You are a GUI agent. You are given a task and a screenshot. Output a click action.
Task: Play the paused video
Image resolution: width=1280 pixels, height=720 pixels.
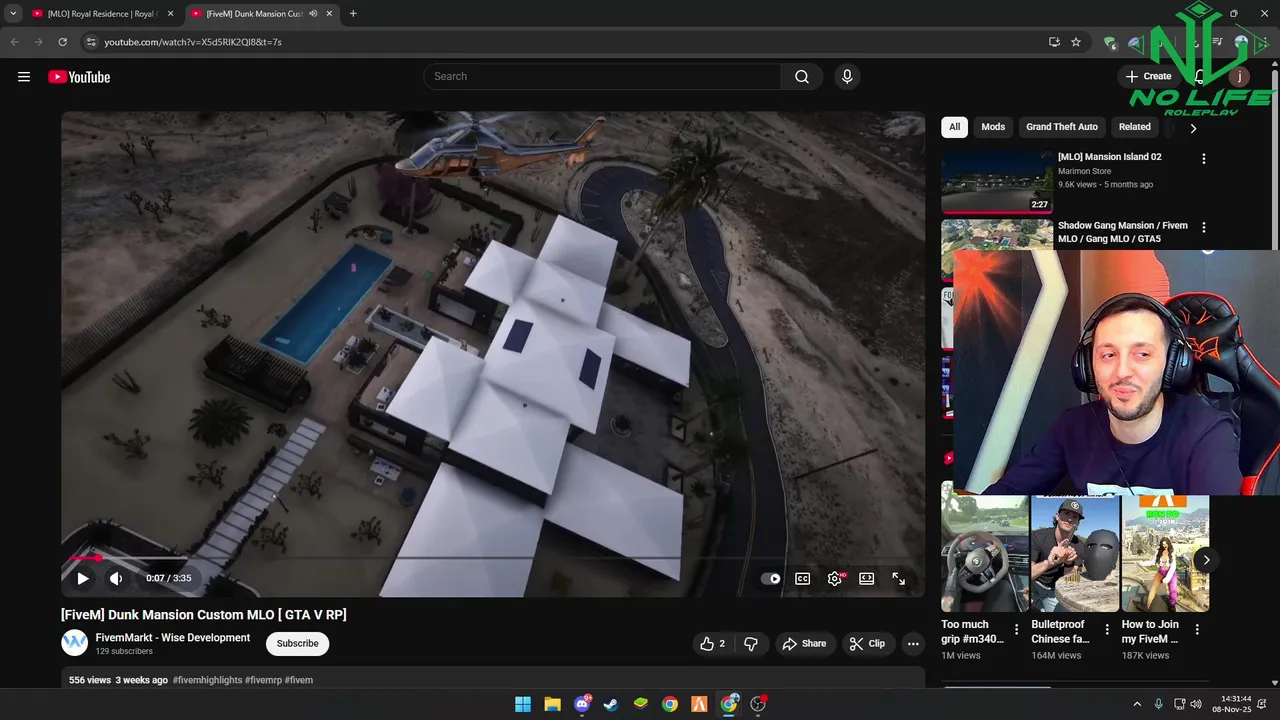point(83,578)
